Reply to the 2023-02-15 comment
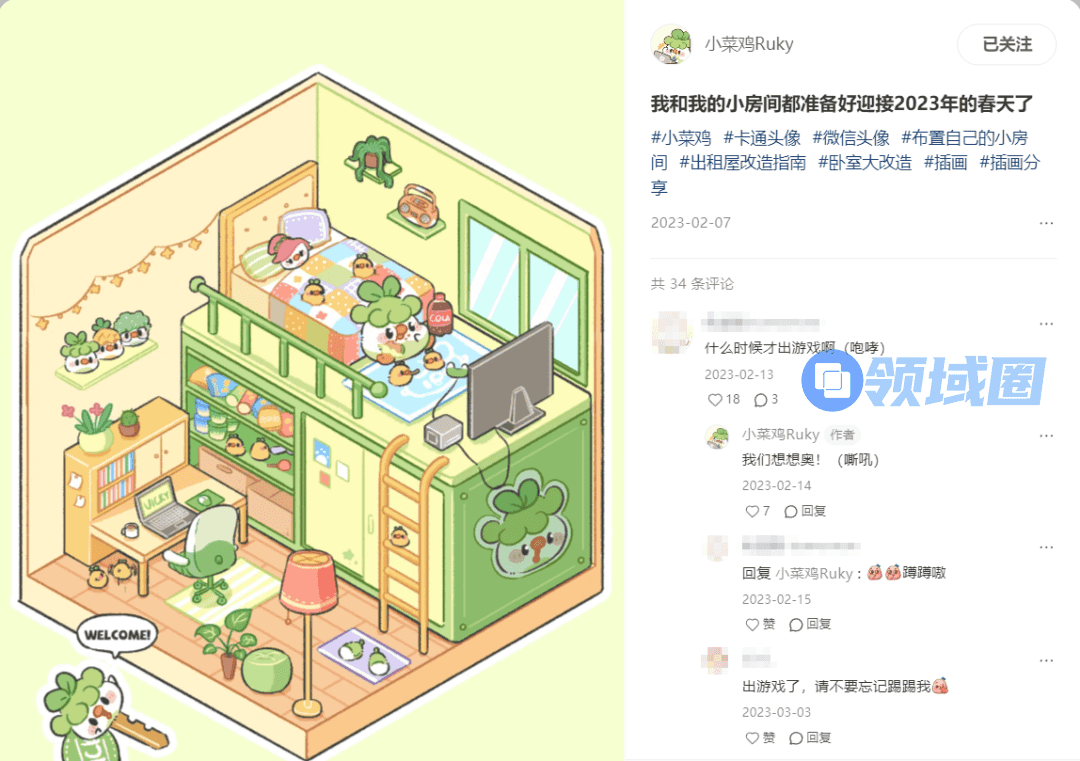The image size is (1080, 761). coord(810,624)
